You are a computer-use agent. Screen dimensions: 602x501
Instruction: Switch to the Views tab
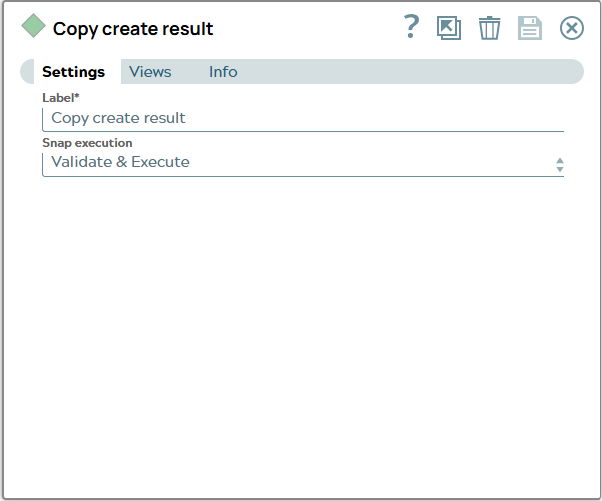150,72
